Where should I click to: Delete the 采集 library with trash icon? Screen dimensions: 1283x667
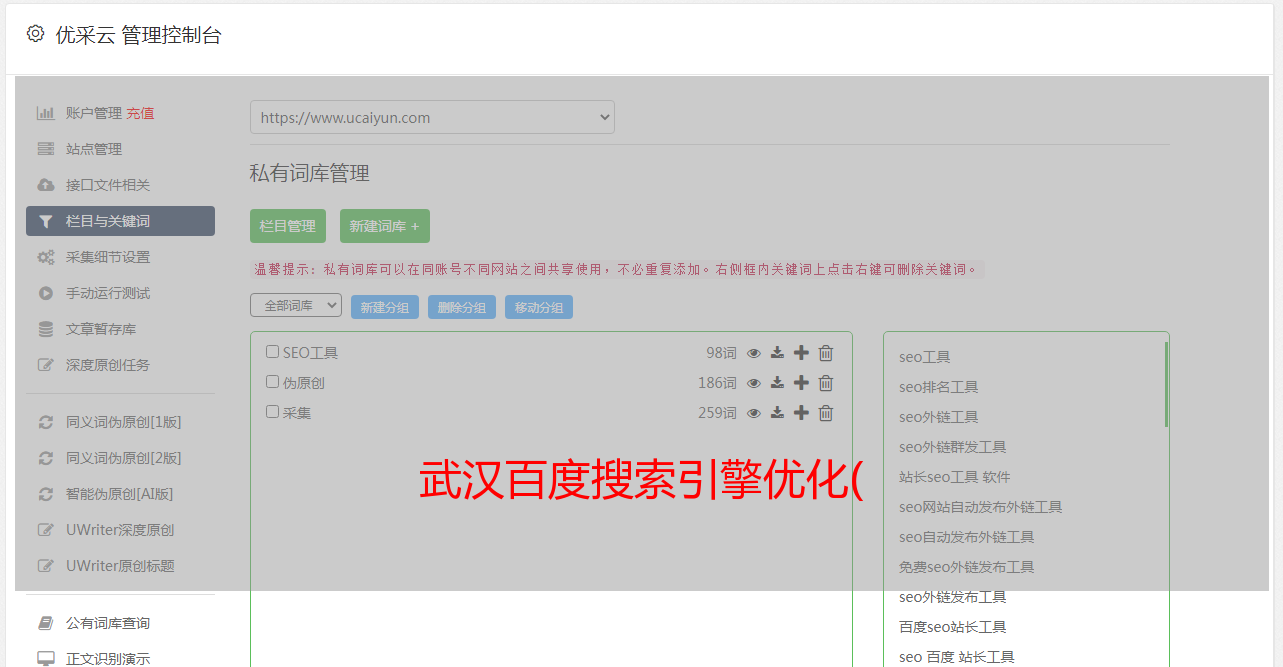pos(826,413)
